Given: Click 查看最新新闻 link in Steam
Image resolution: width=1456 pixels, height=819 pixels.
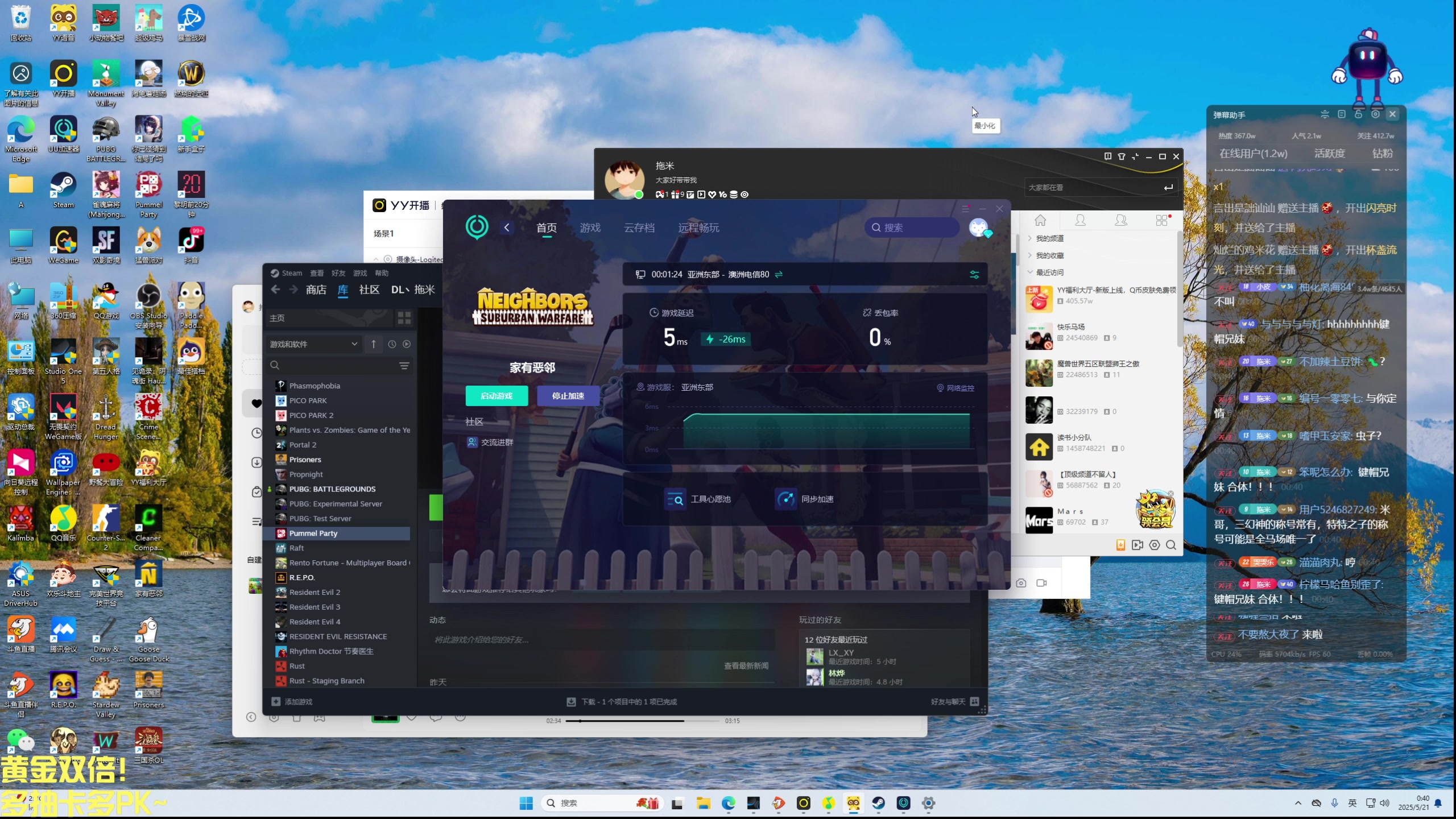Looking at the screenshot, I should click(746, 666).
